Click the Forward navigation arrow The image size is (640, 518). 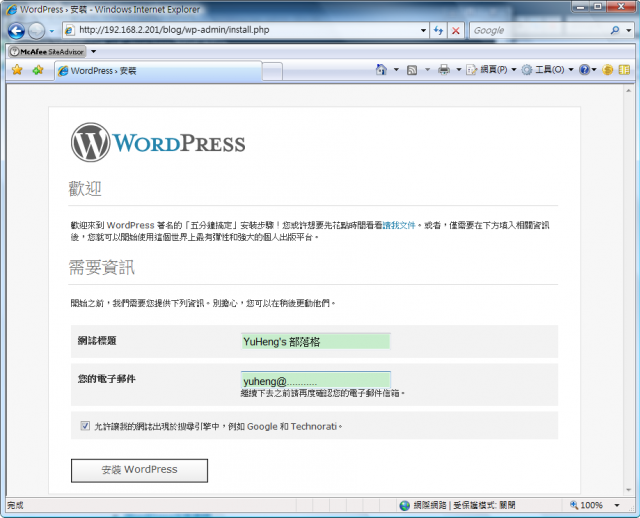point(36,31)
